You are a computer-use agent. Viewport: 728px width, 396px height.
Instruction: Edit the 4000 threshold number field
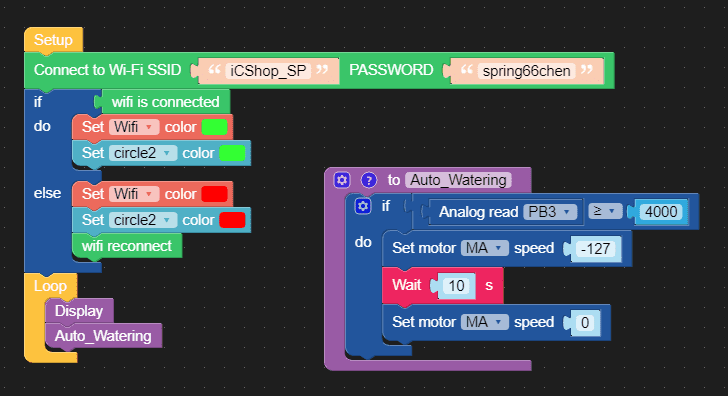661,212
